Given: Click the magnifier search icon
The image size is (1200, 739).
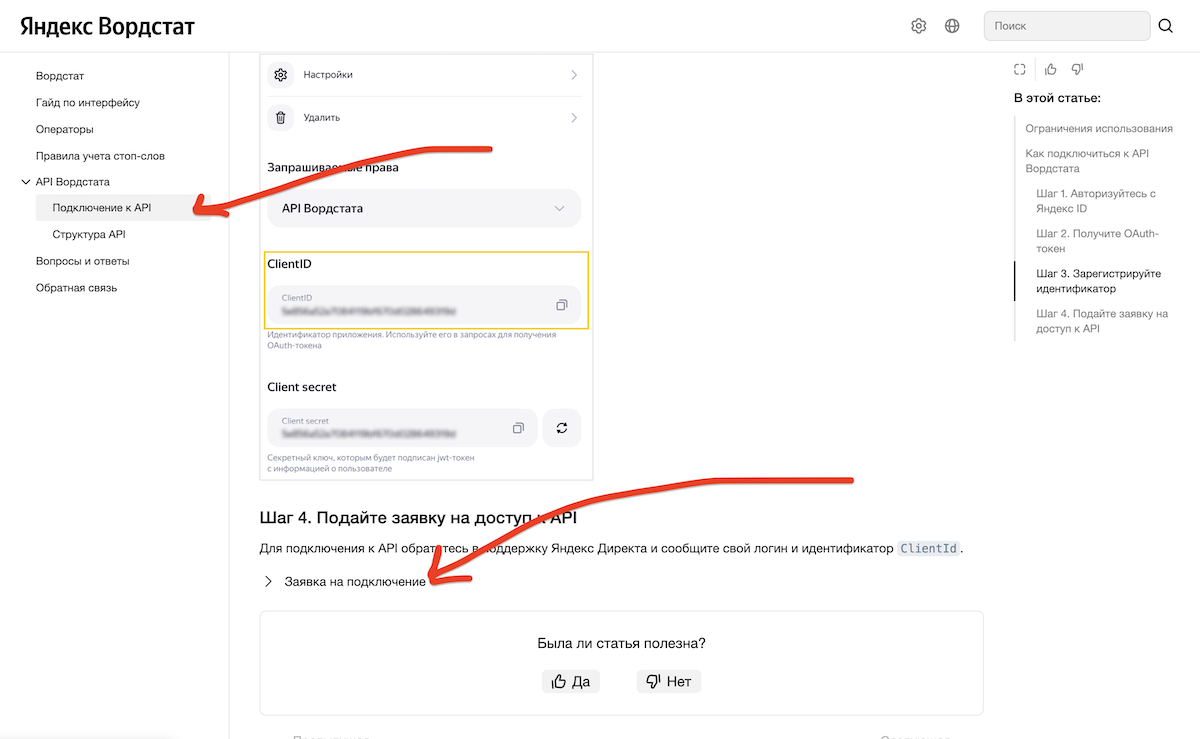Looking at the screenshot, I should (1166, 26).
